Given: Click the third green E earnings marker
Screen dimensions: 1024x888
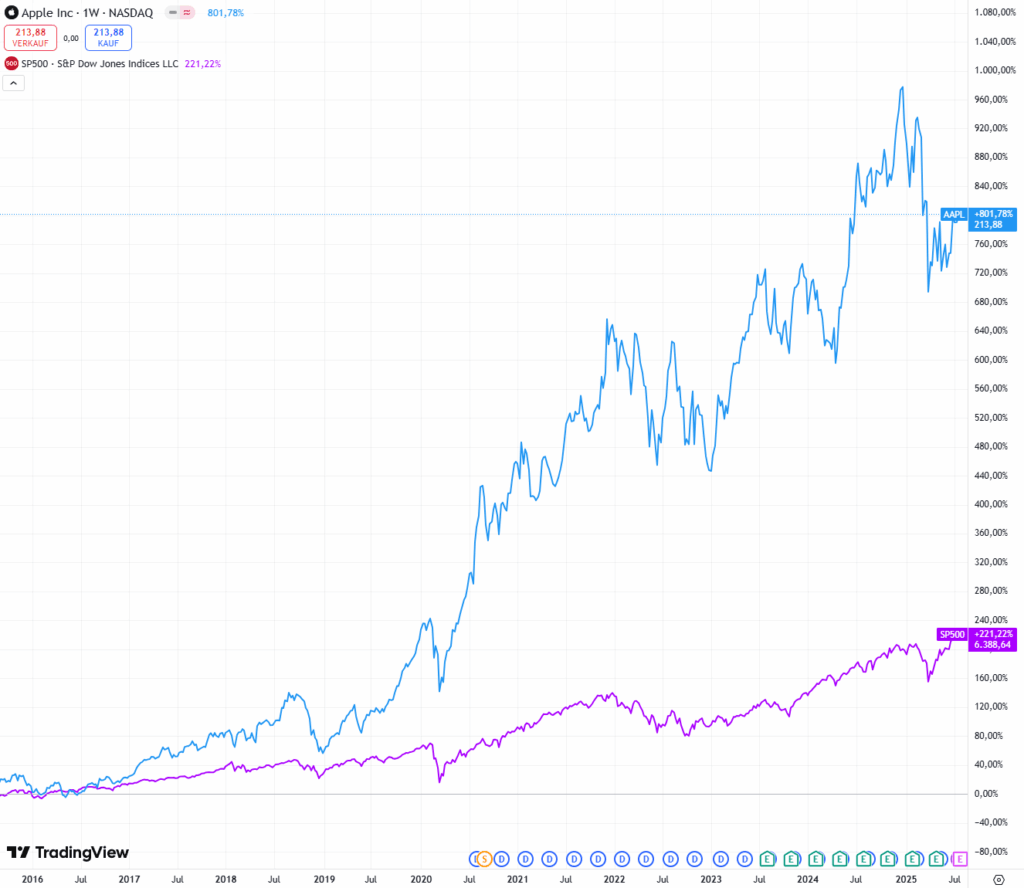Looking at the screenshot, I should (x=816, y=859).
